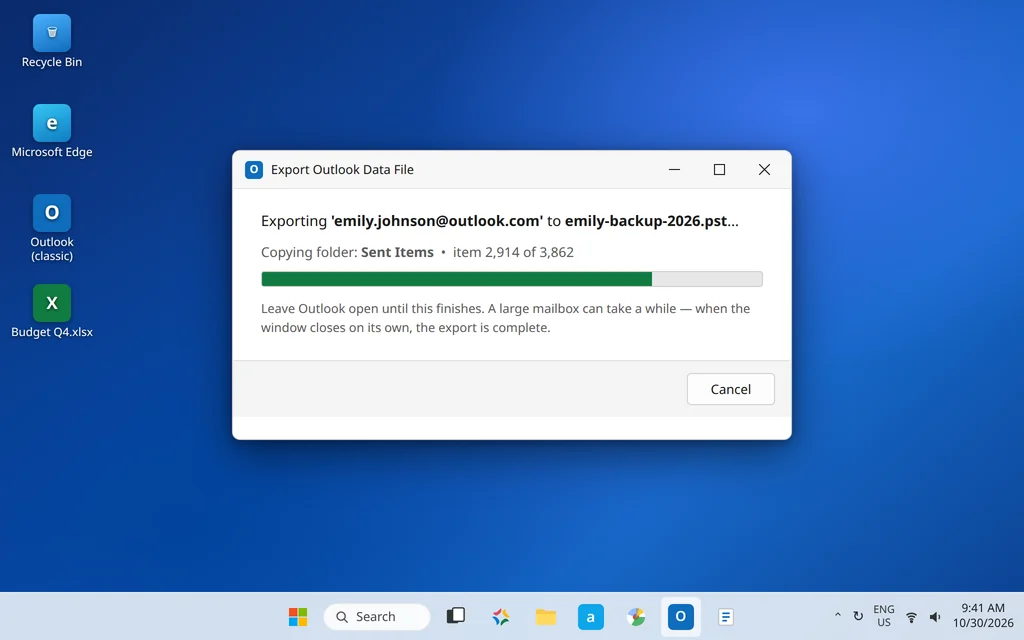Click the Outlook icon in dialog title bar

click(253, 170)
